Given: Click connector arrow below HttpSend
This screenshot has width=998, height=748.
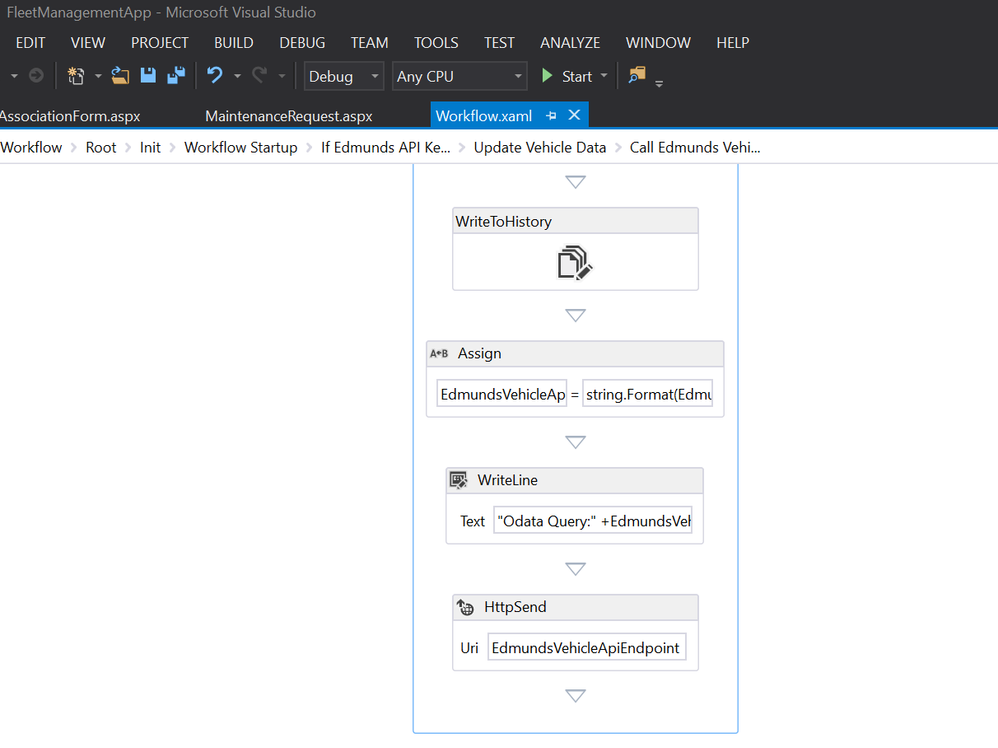Looking at the screenshot, I should 575,695.
